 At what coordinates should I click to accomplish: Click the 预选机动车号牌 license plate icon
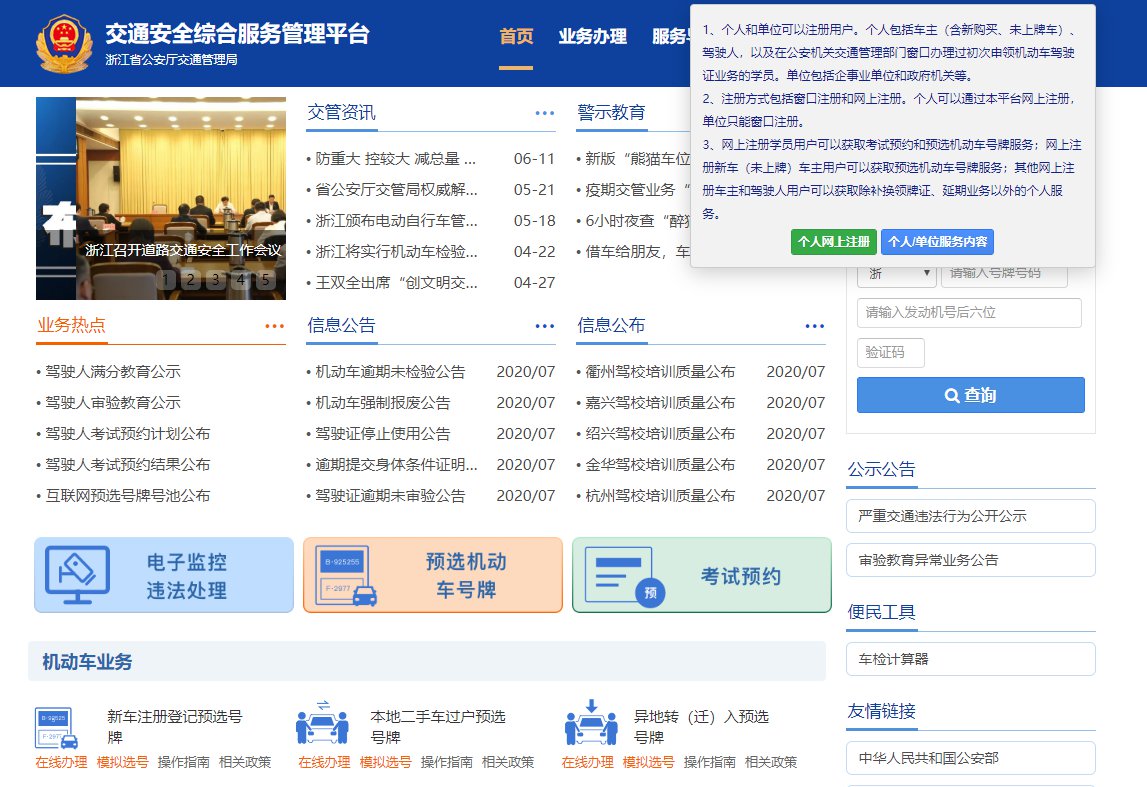(x=347, y=575)
